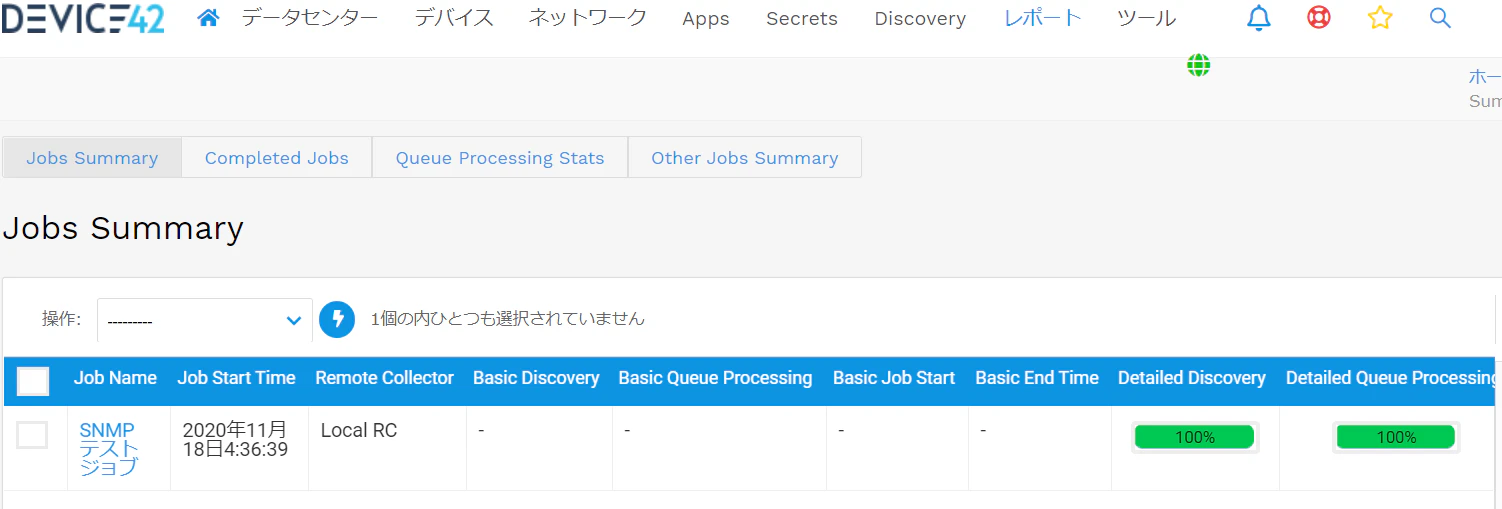Run action with the lightning button
1502x509 pixels.
pyautogui.click(x=337, y=320)
